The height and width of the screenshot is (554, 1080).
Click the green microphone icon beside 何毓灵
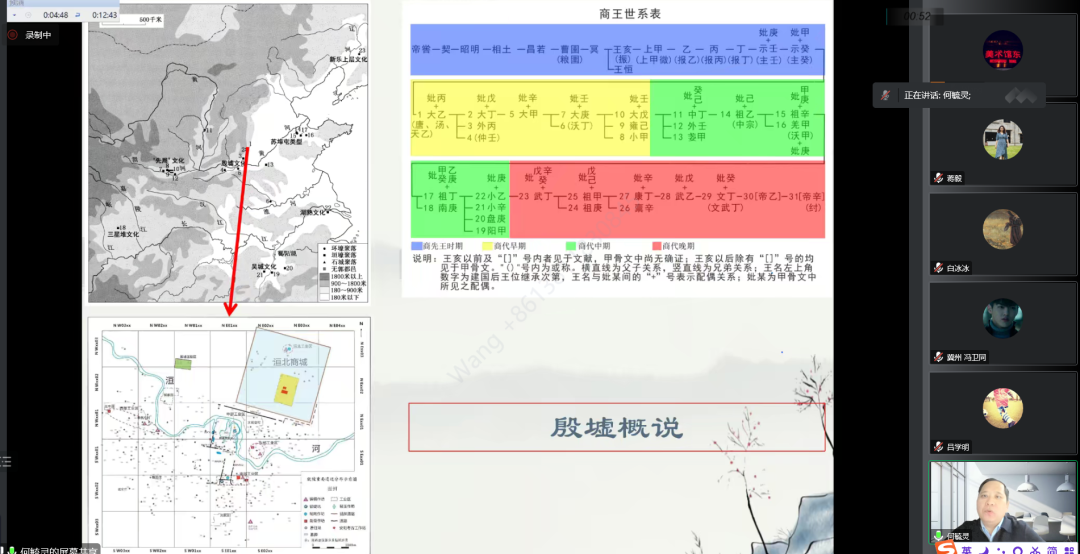coord(938,535)
